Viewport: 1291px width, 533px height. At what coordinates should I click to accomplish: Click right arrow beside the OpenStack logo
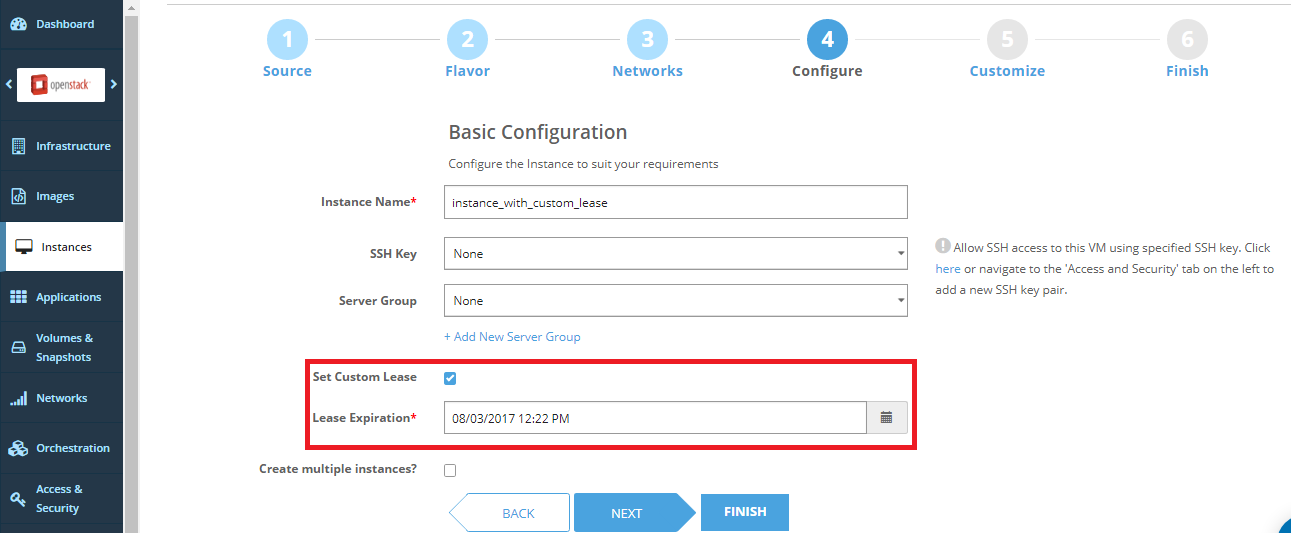pyautogui.click(x=114, y=84)
